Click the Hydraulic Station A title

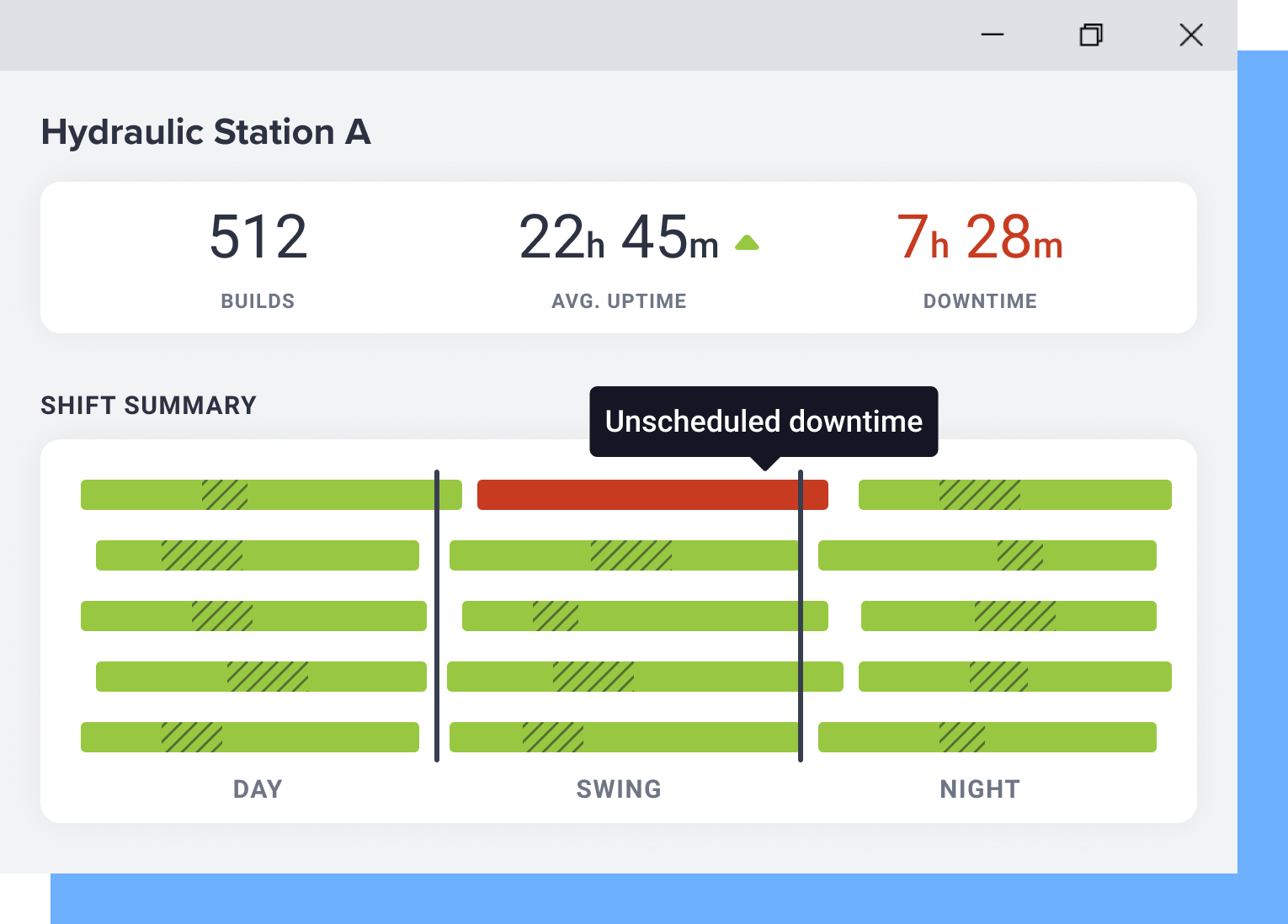[x=205, y=132]
